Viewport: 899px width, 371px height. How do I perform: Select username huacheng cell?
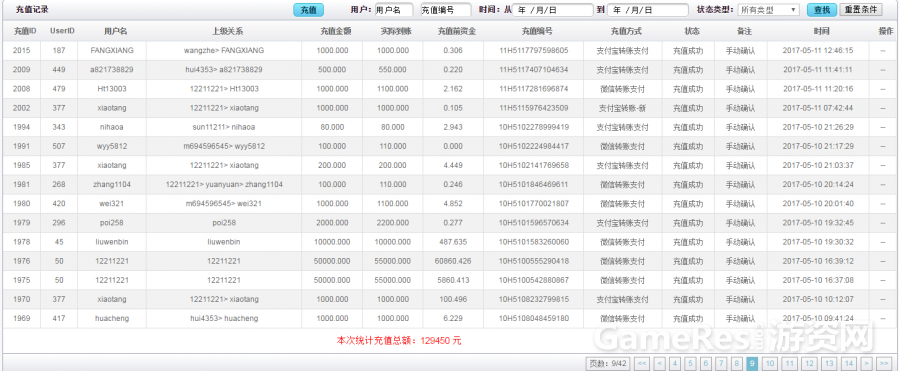(112, 318)
